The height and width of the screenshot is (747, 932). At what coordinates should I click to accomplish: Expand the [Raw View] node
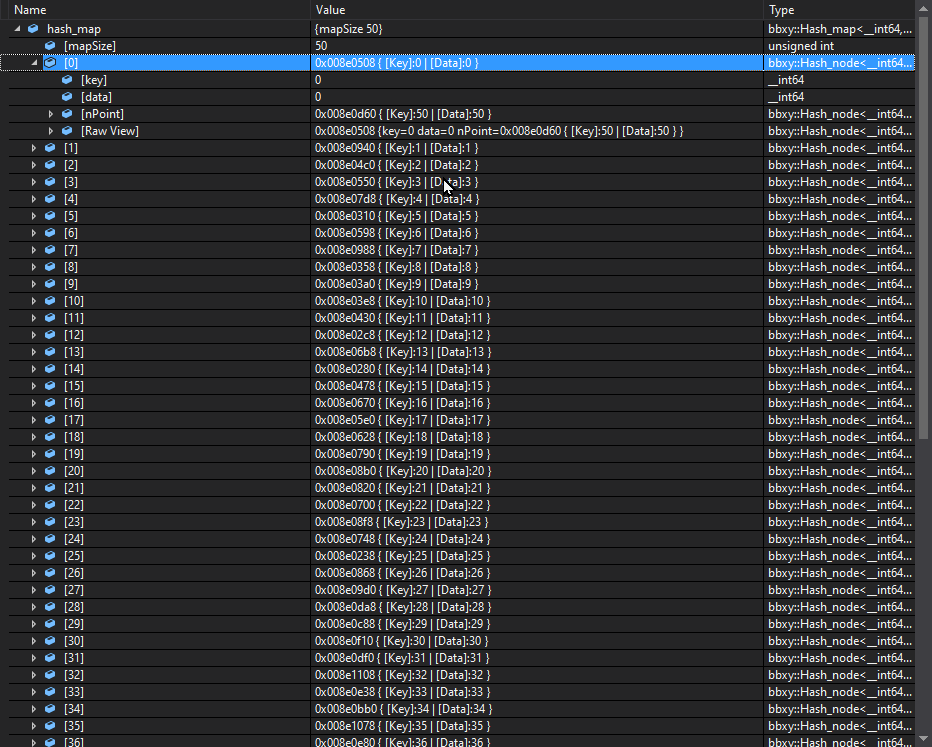(51, 131)
